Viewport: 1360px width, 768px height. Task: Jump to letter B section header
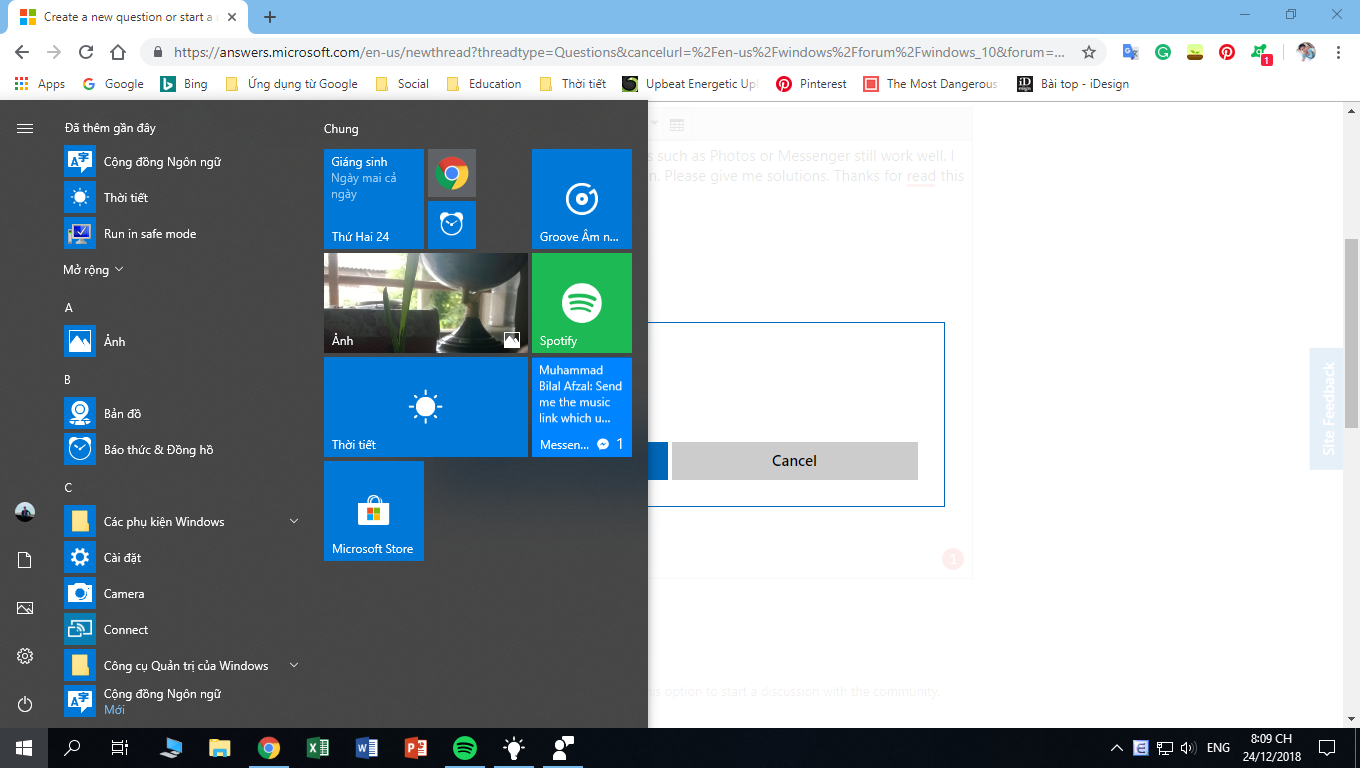(68, 380)
